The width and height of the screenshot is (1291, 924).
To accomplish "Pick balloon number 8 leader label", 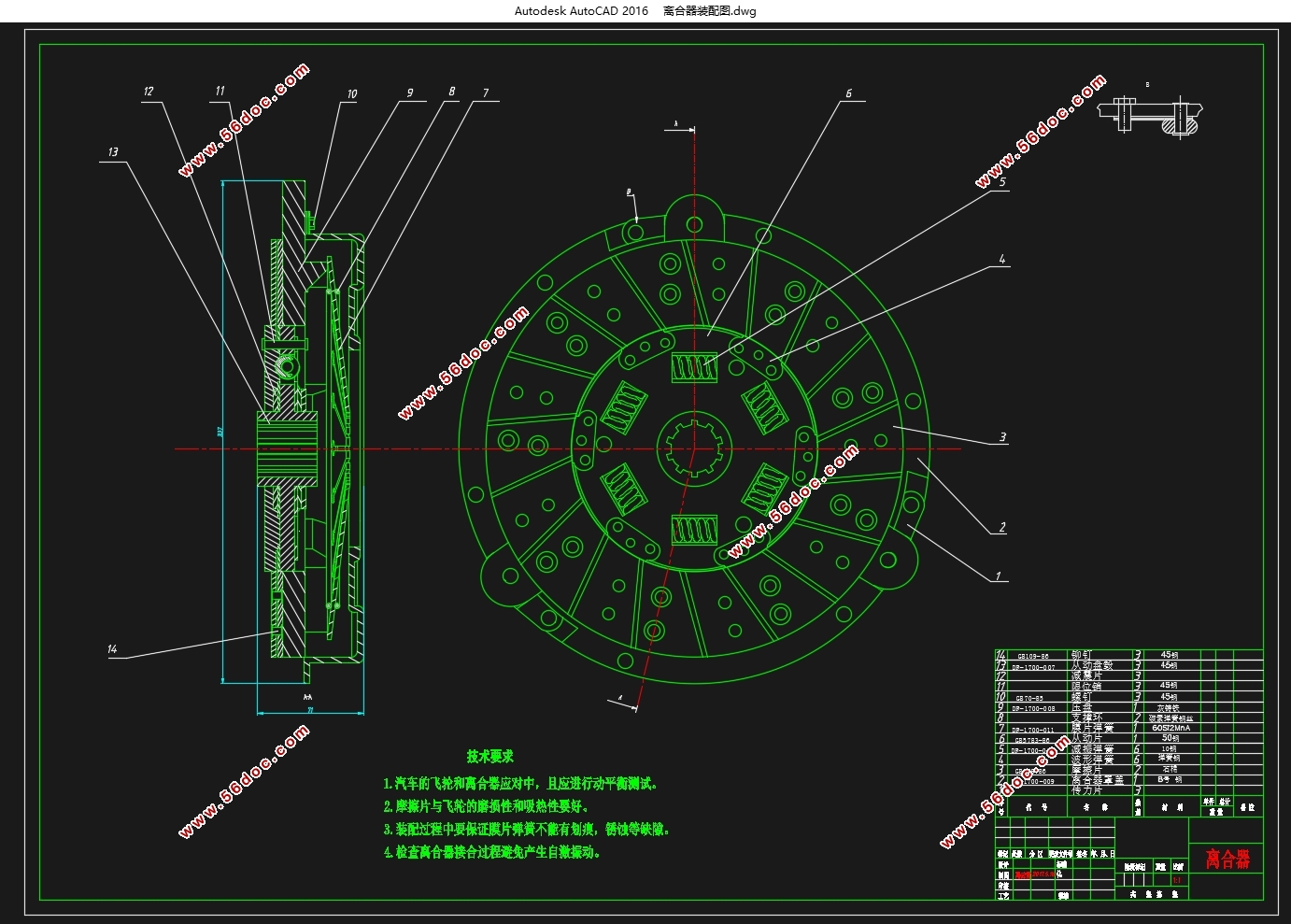I will pyautogui.click(x=451, y=92).
